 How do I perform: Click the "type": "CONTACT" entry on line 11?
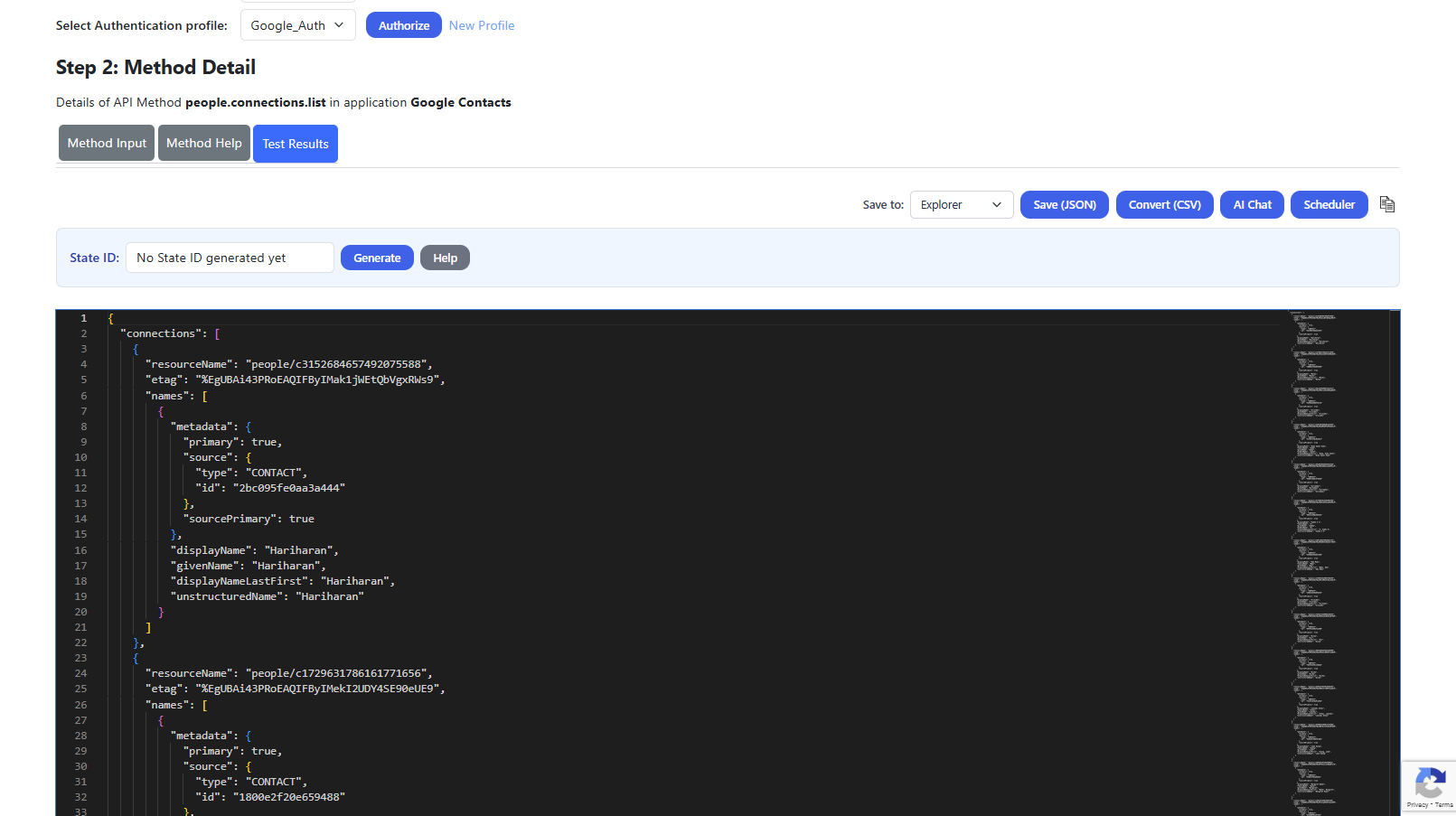pos(251,473)
